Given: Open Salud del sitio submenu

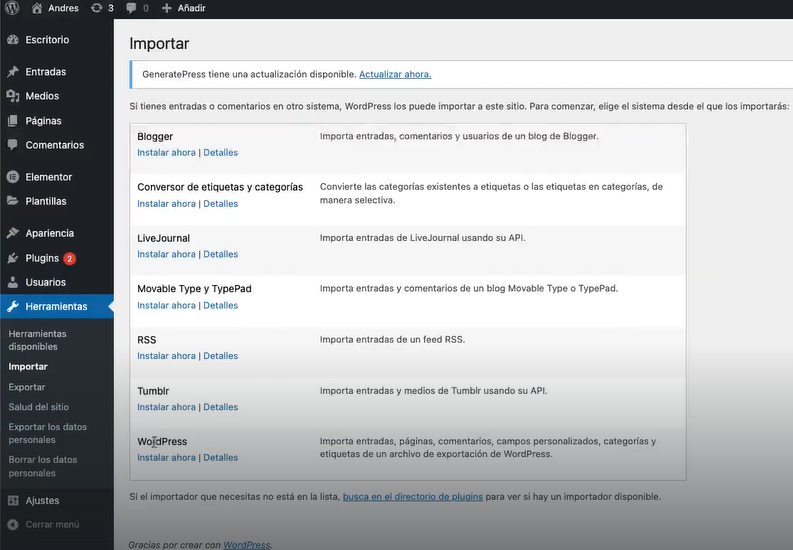Looking at the screenshot, I should click(x=38, y=407).
